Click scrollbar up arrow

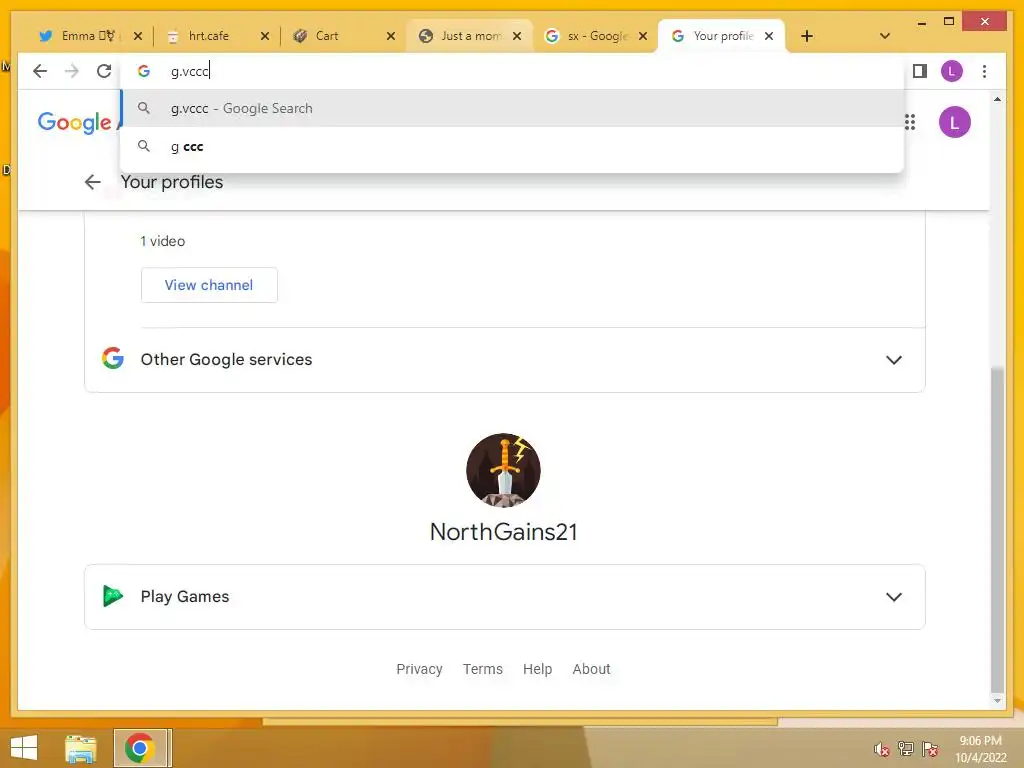997,99
